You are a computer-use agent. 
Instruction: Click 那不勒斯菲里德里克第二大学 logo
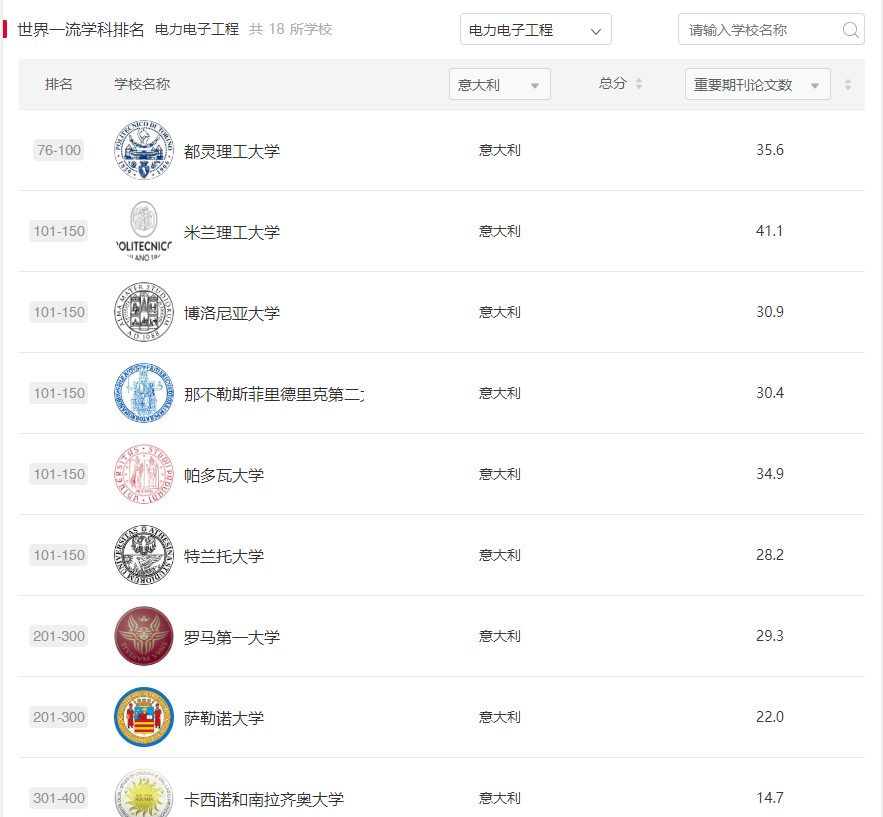click(144, 393)
